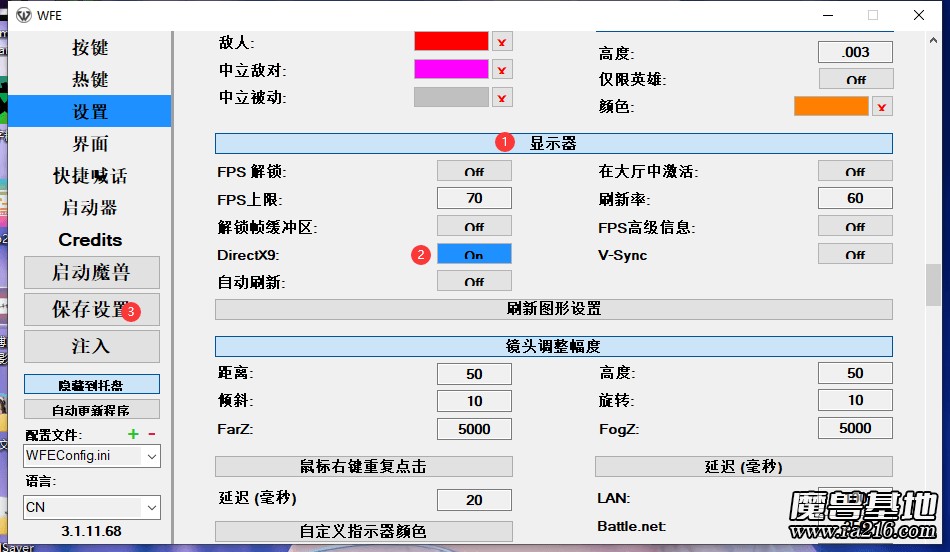
Task: Switch to the 热键 section
Action: pos(90,80)
